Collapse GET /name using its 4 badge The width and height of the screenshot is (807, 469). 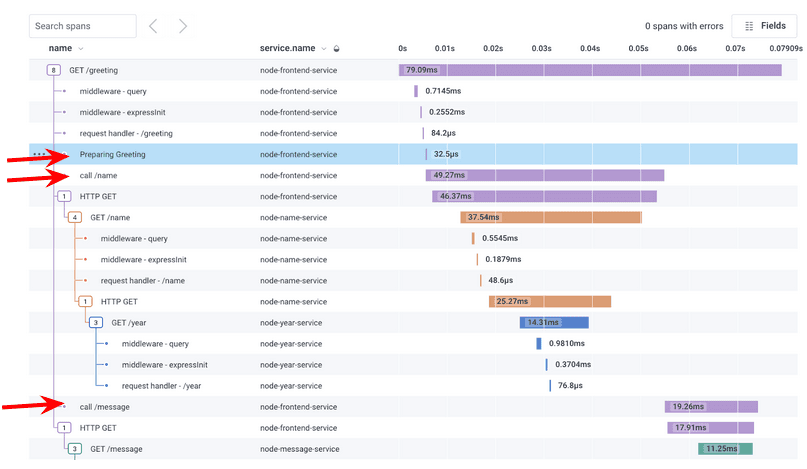[x=75, y=218]
